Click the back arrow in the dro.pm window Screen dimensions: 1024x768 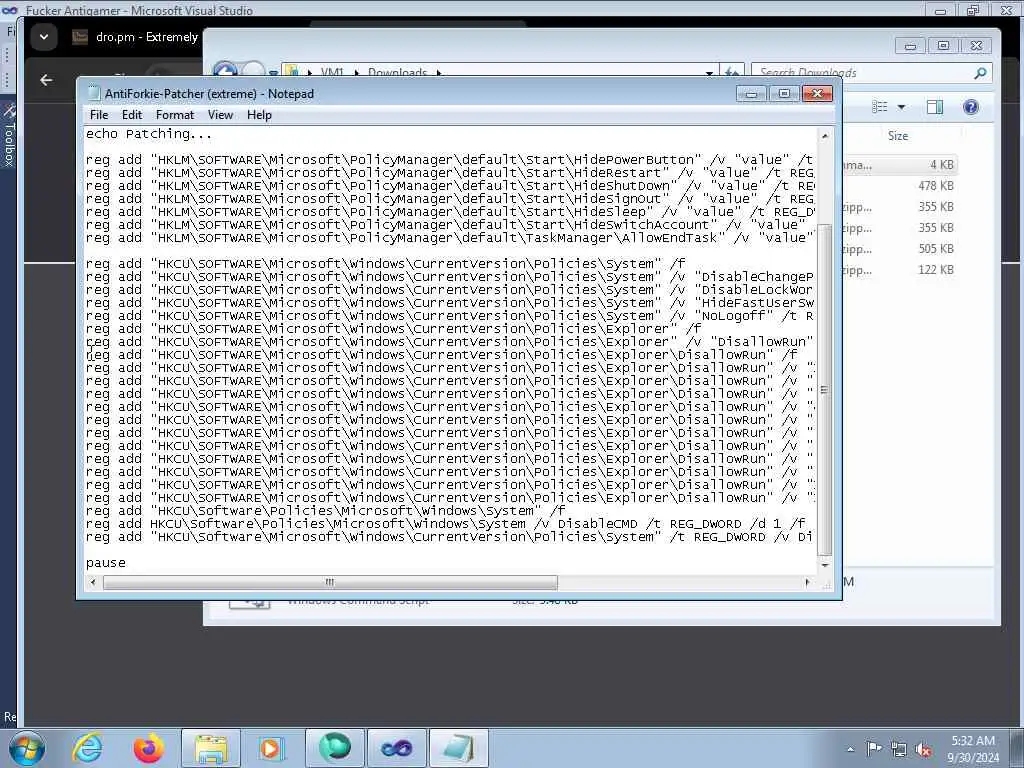click(x=46, y=80)
